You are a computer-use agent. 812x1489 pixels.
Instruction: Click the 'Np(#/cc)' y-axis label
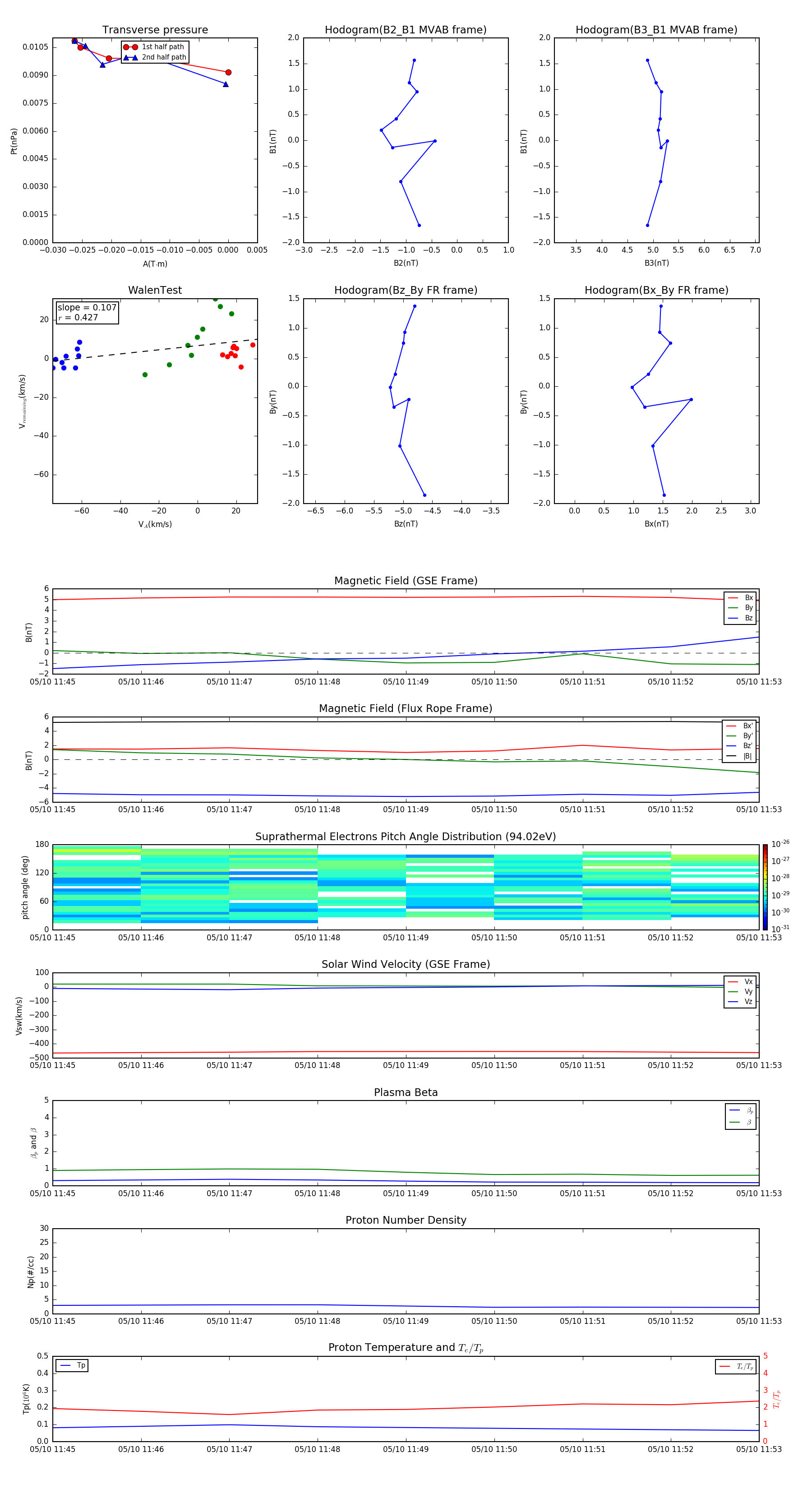click(x=31, y=1272)
